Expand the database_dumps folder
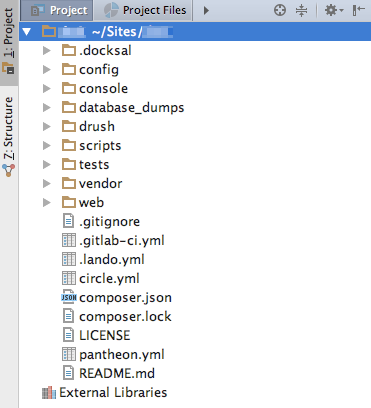 [47, 108]
